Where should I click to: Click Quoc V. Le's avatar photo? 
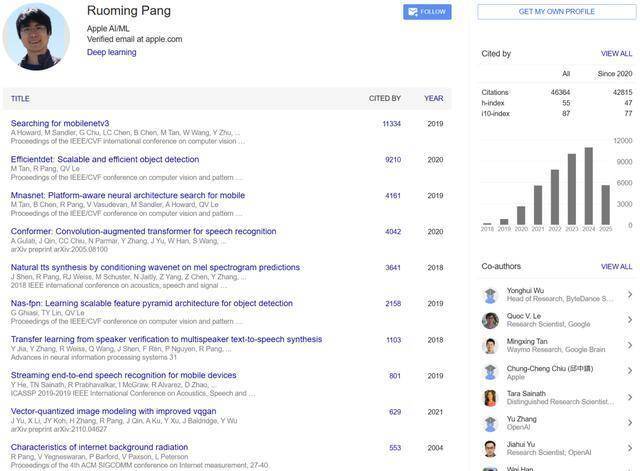(490, 320)
